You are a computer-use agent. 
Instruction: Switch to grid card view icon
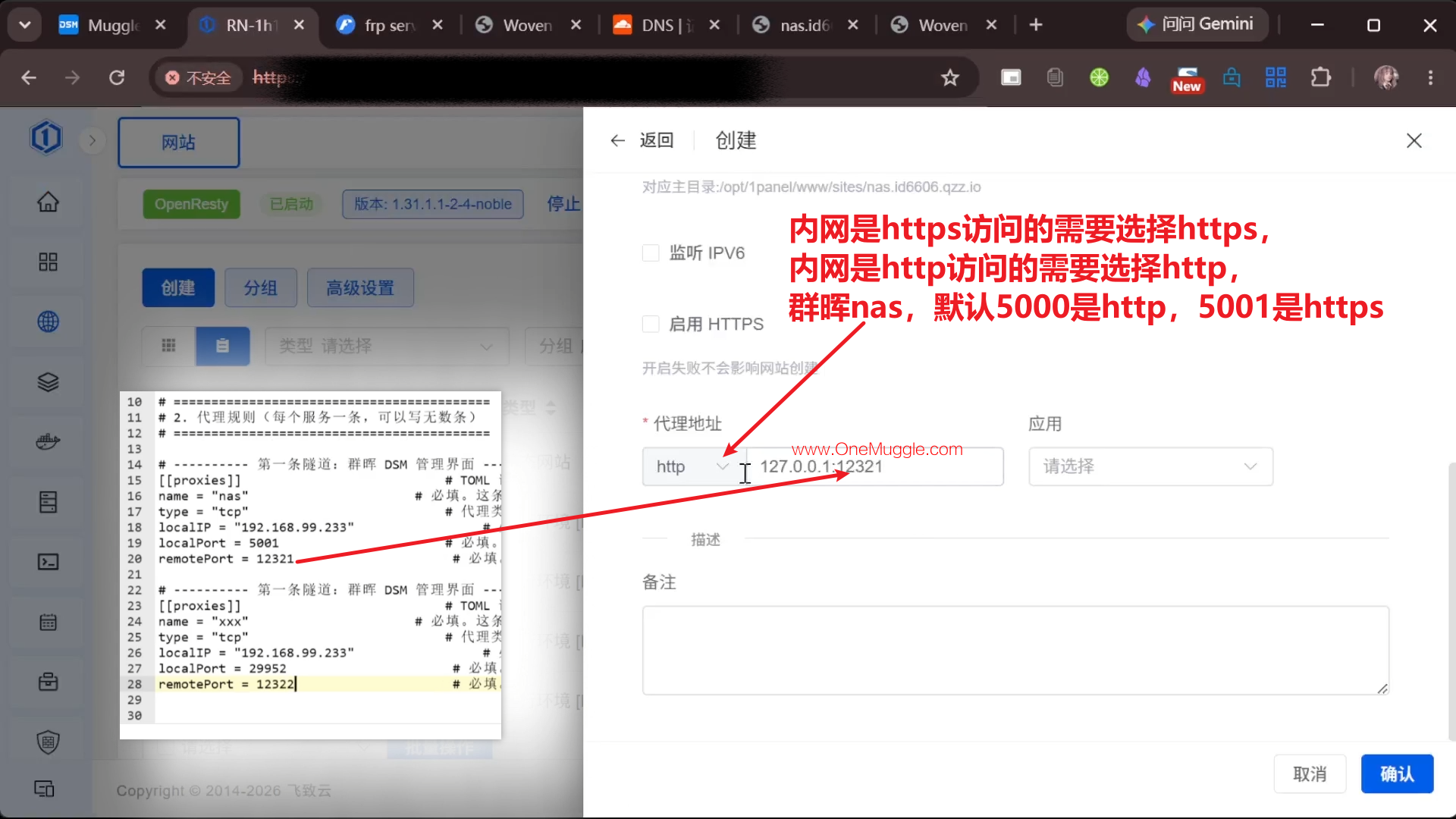(168, 346)
